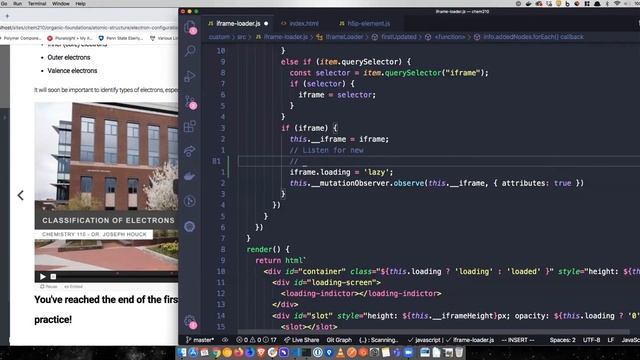Click the <function> breadcrumb
The height and width of the screenshot is (360, 640).
click(x=445, y=37)
